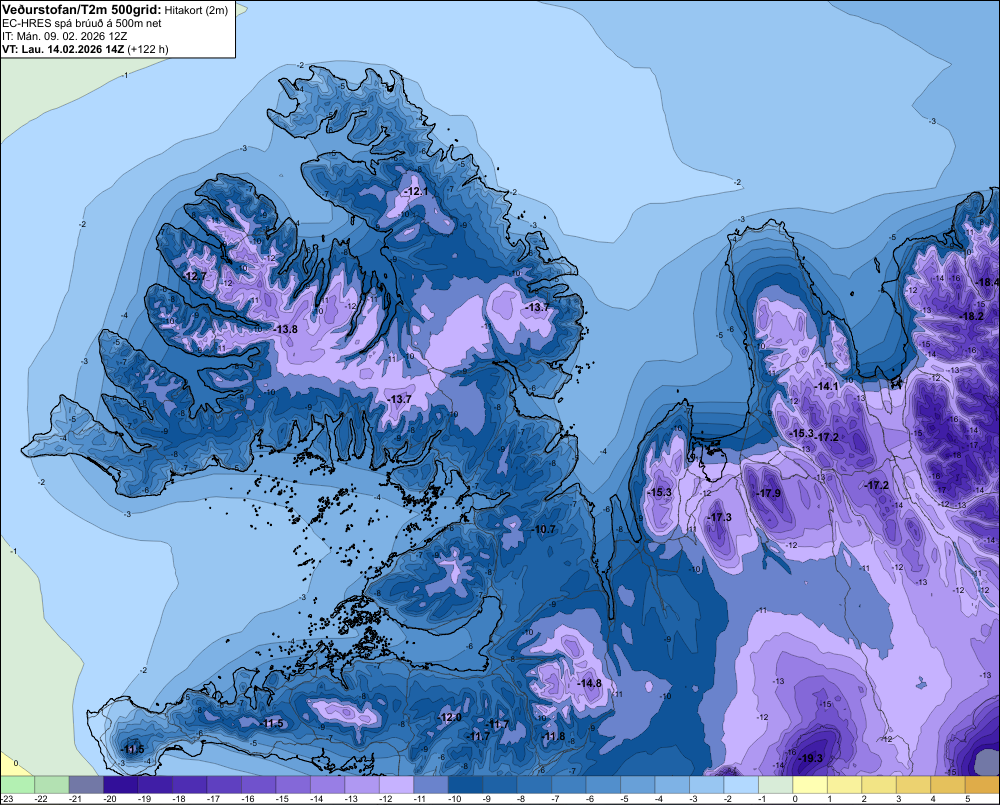Click the -12.1 temperature value on the map
The image size is (1000, 805).
click(x=416, y=191)
